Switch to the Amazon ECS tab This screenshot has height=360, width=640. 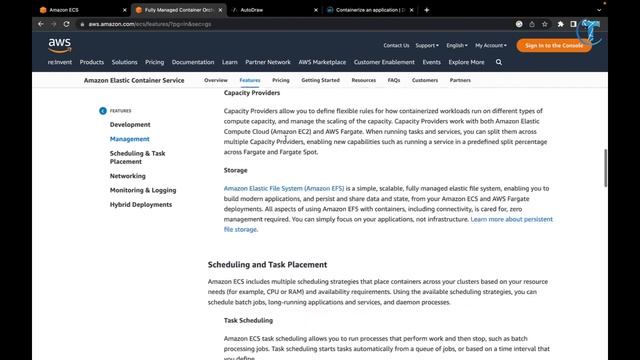[83, 10]
